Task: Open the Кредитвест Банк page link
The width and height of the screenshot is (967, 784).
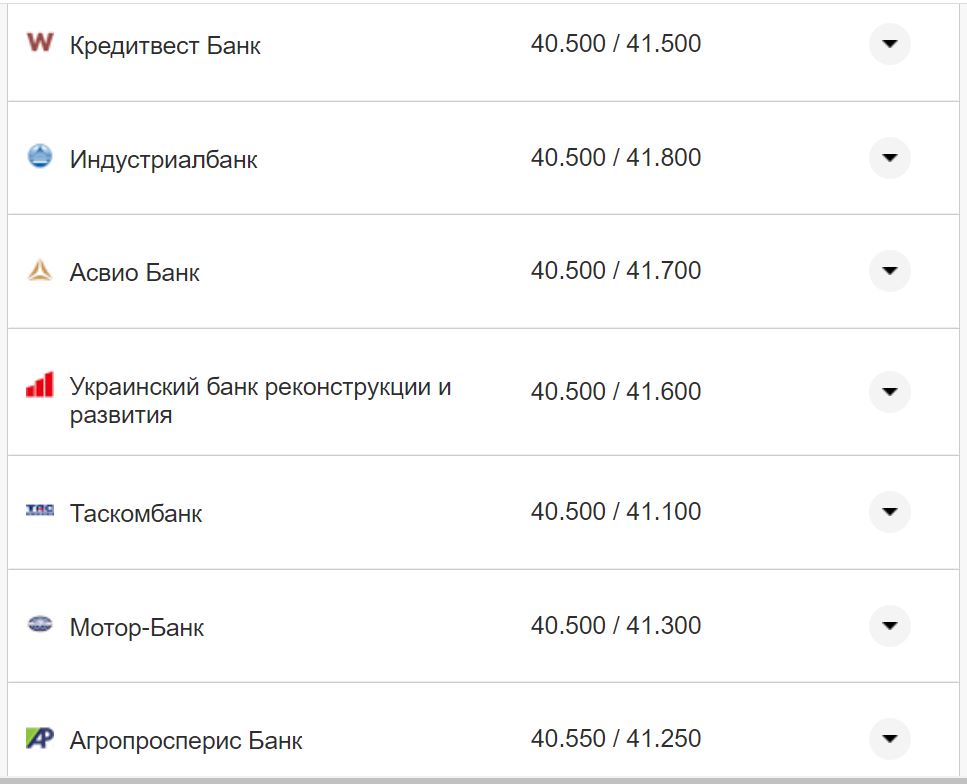Action: tap(165, 45)
